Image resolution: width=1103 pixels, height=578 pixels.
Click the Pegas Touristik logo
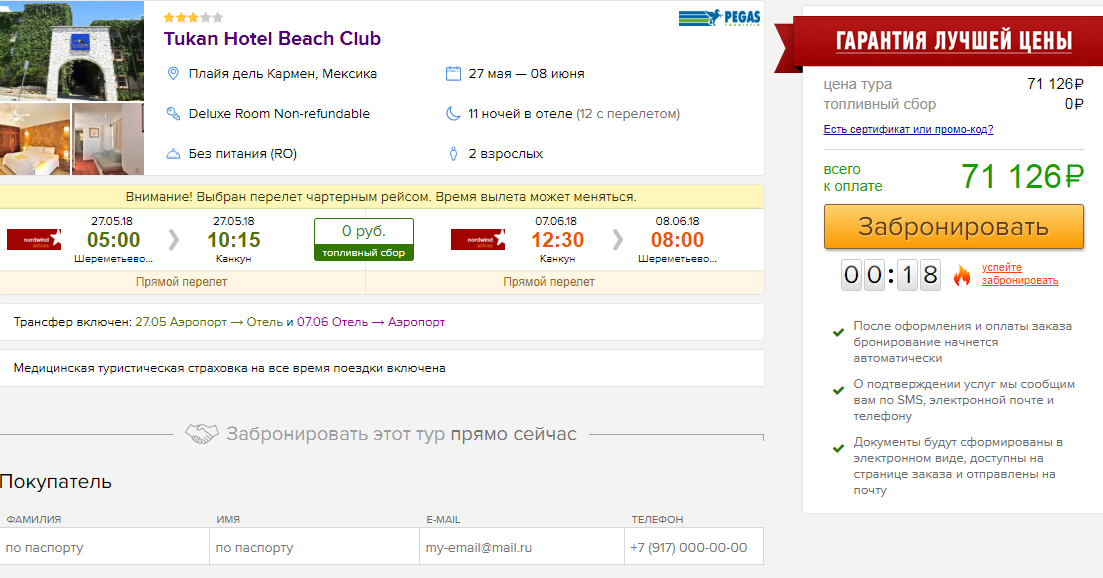(x=719, y=18)
